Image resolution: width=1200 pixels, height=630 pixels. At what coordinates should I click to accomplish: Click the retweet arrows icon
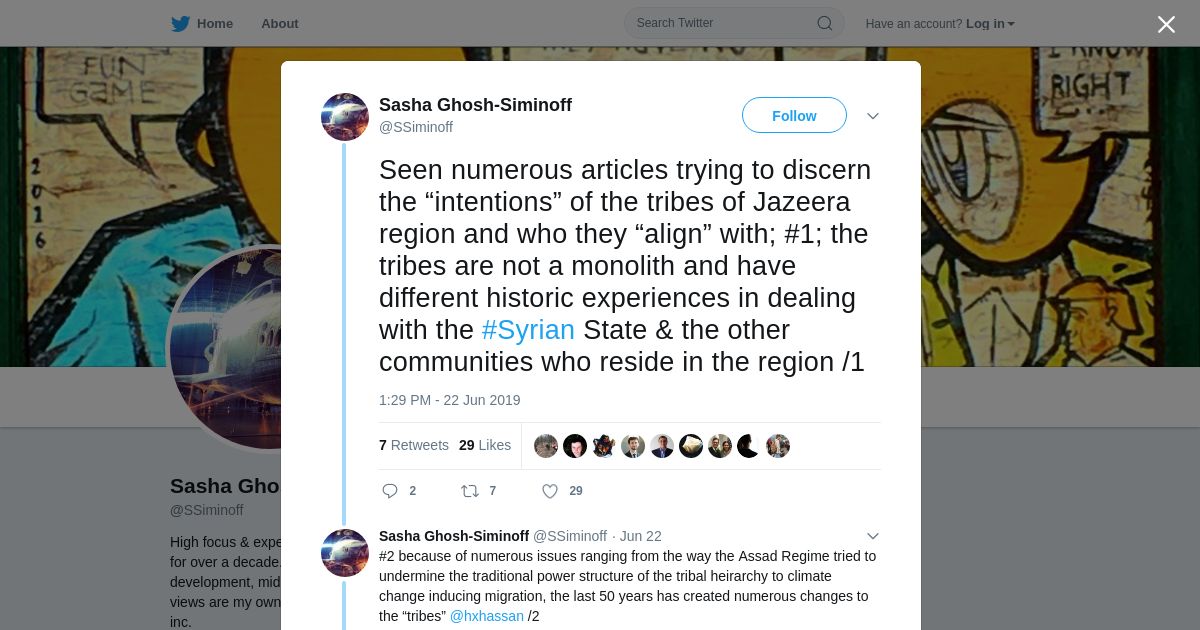[x=469, y=491]
